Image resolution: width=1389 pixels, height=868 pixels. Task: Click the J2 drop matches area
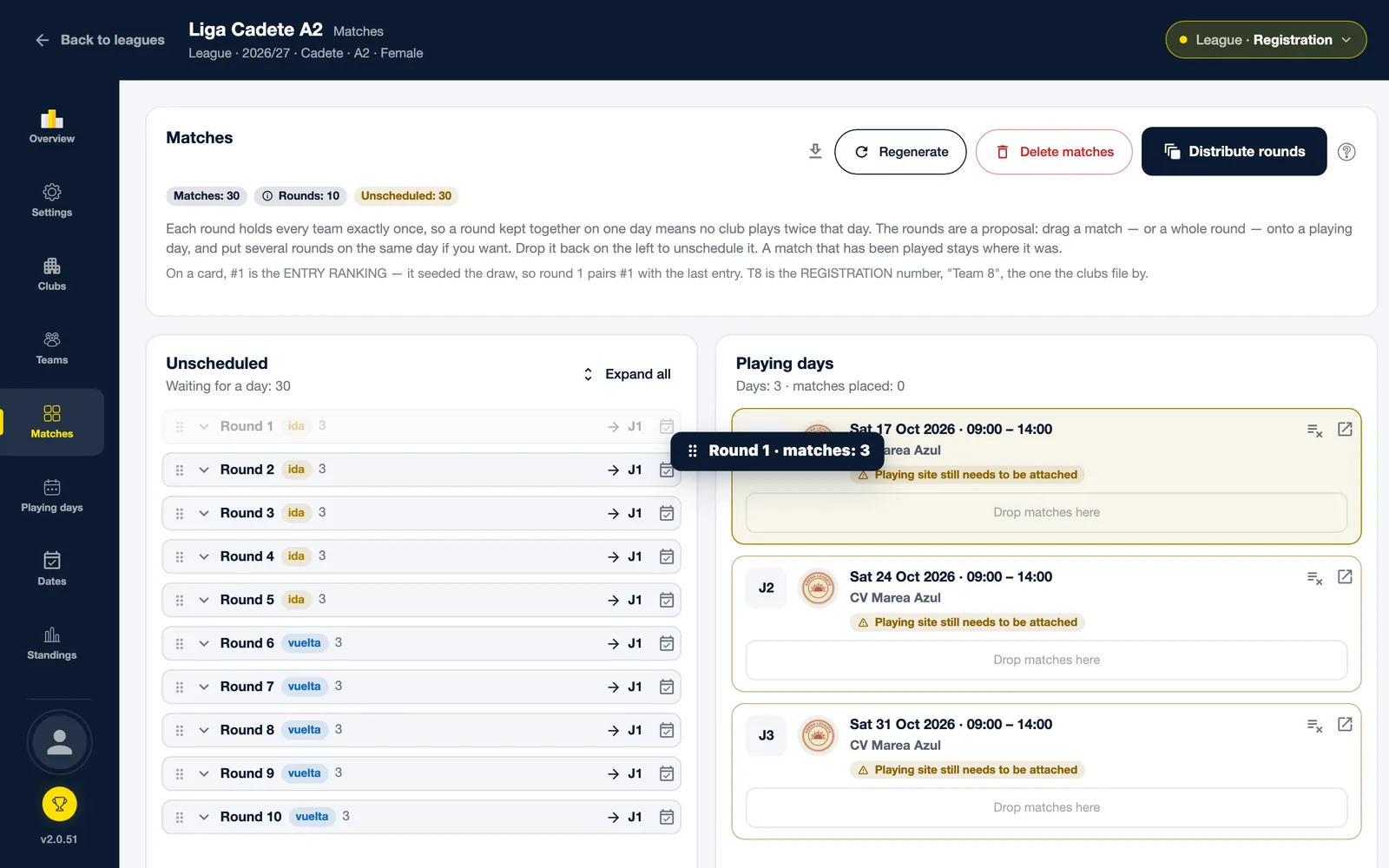coord(1046,660)
